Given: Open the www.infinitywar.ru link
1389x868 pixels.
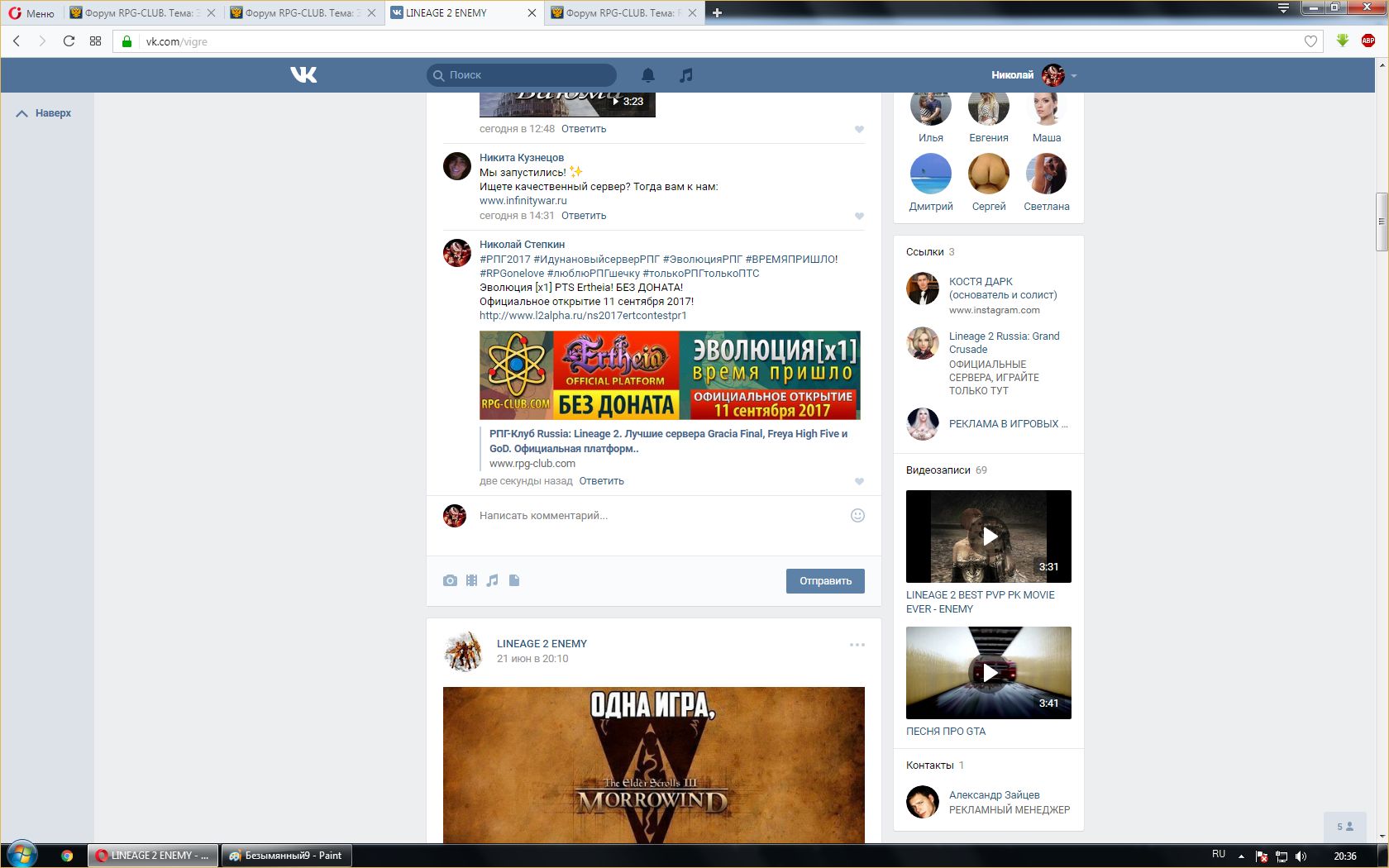Looking at the screenshot, I should 523,201.
